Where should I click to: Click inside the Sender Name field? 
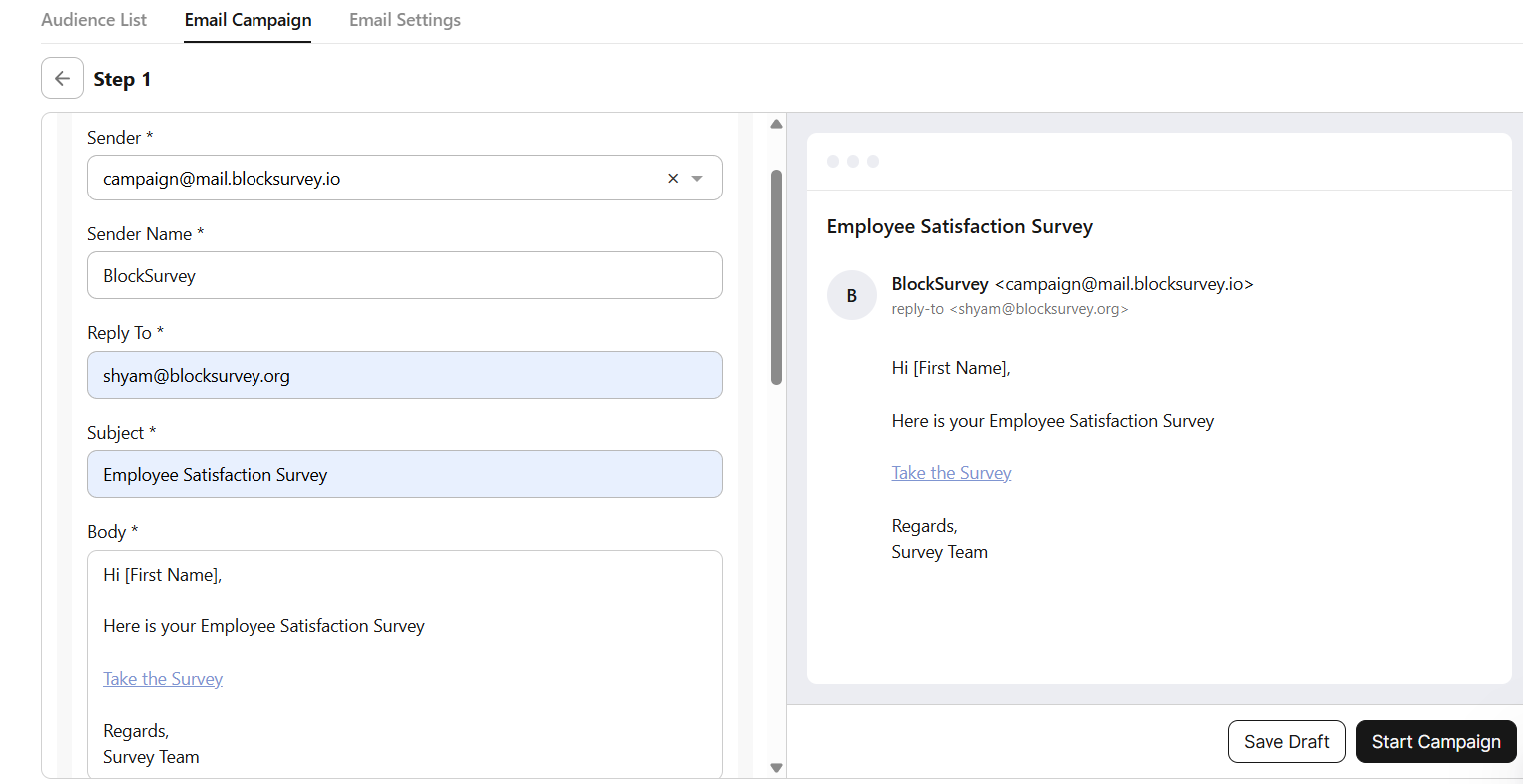tap(404, 275)
